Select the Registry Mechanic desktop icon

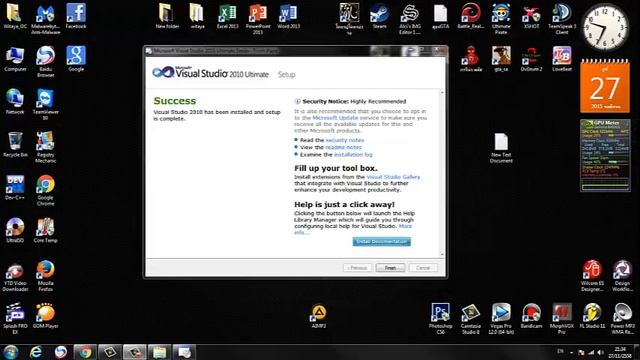(45, 147)
